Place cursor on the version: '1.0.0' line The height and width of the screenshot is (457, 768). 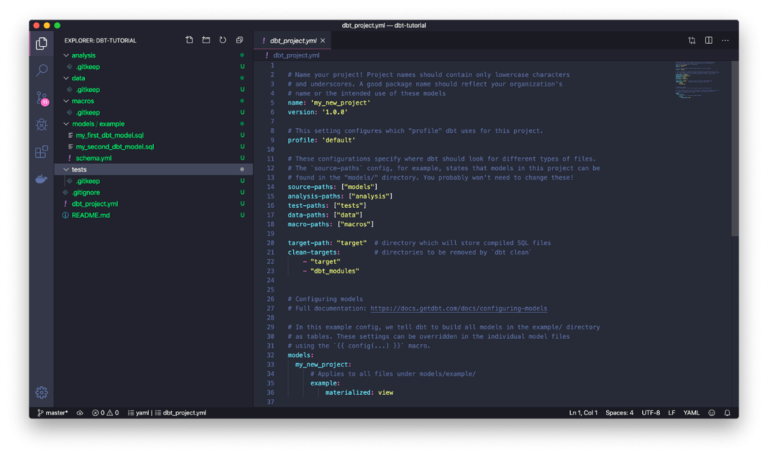[x=317, y=112]
